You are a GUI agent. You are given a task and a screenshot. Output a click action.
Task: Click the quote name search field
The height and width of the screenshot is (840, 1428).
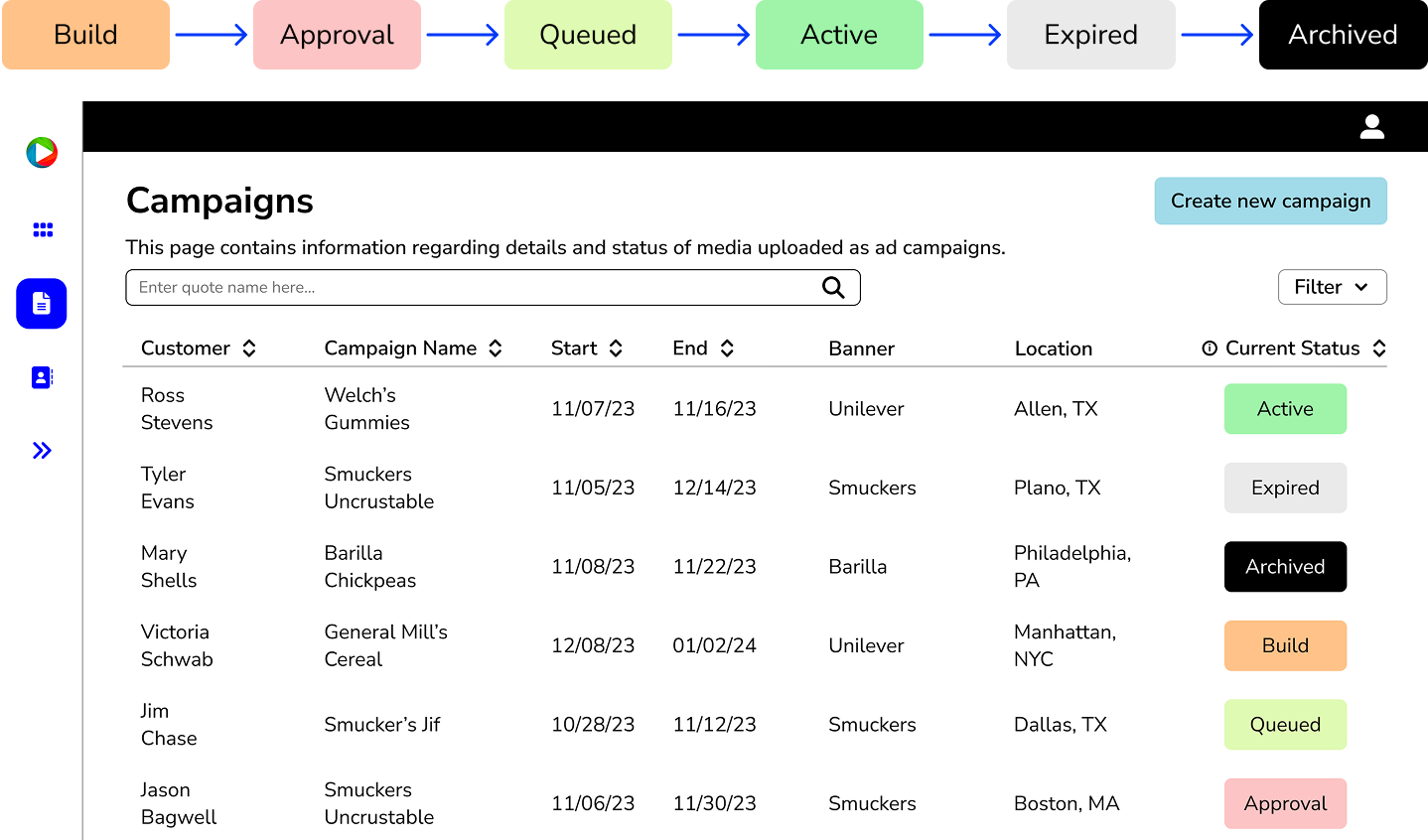pyautogui.click(x=493, y=288)
